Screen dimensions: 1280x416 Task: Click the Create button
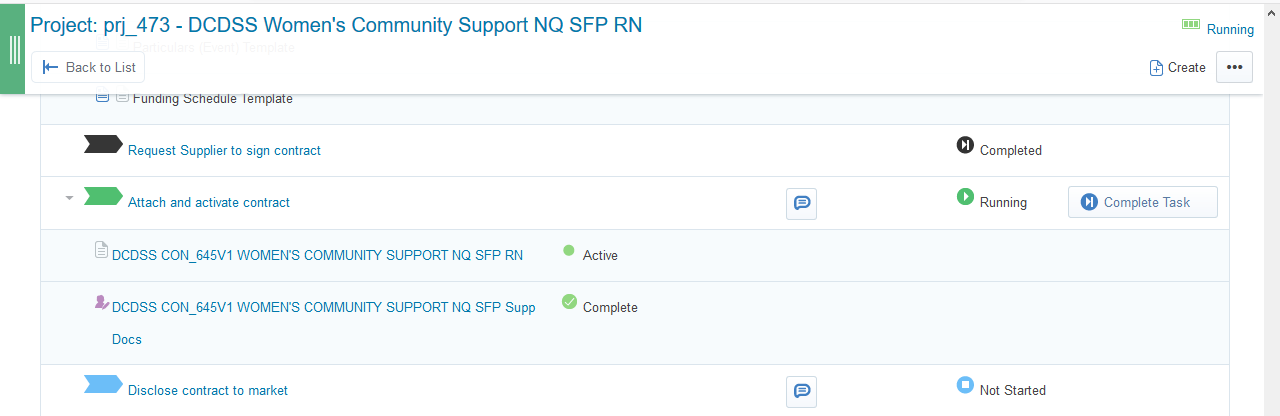pyautogui.click(x=1177, y=67)
